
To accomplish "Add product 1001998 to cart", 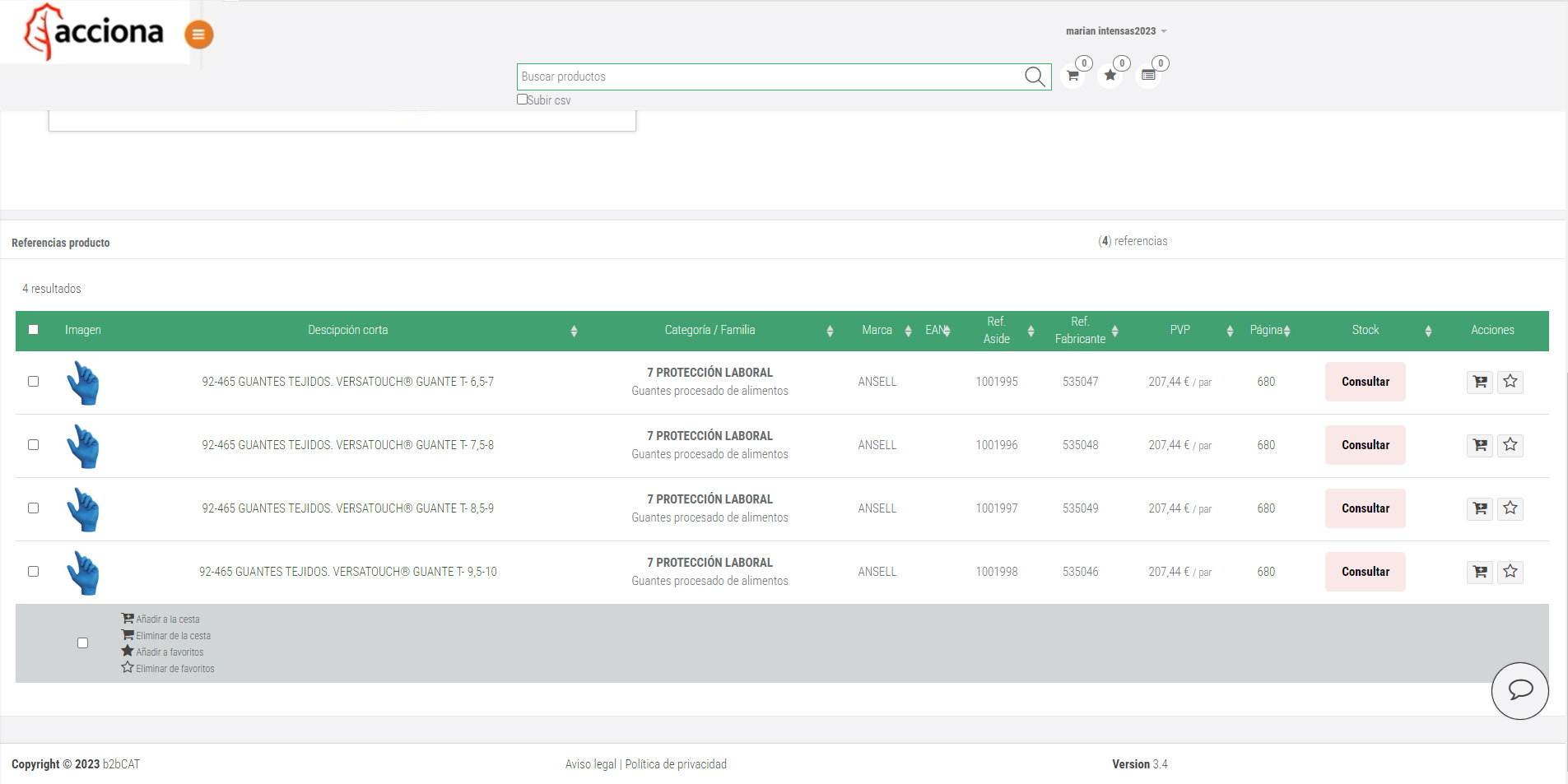I will (1479, 572).
